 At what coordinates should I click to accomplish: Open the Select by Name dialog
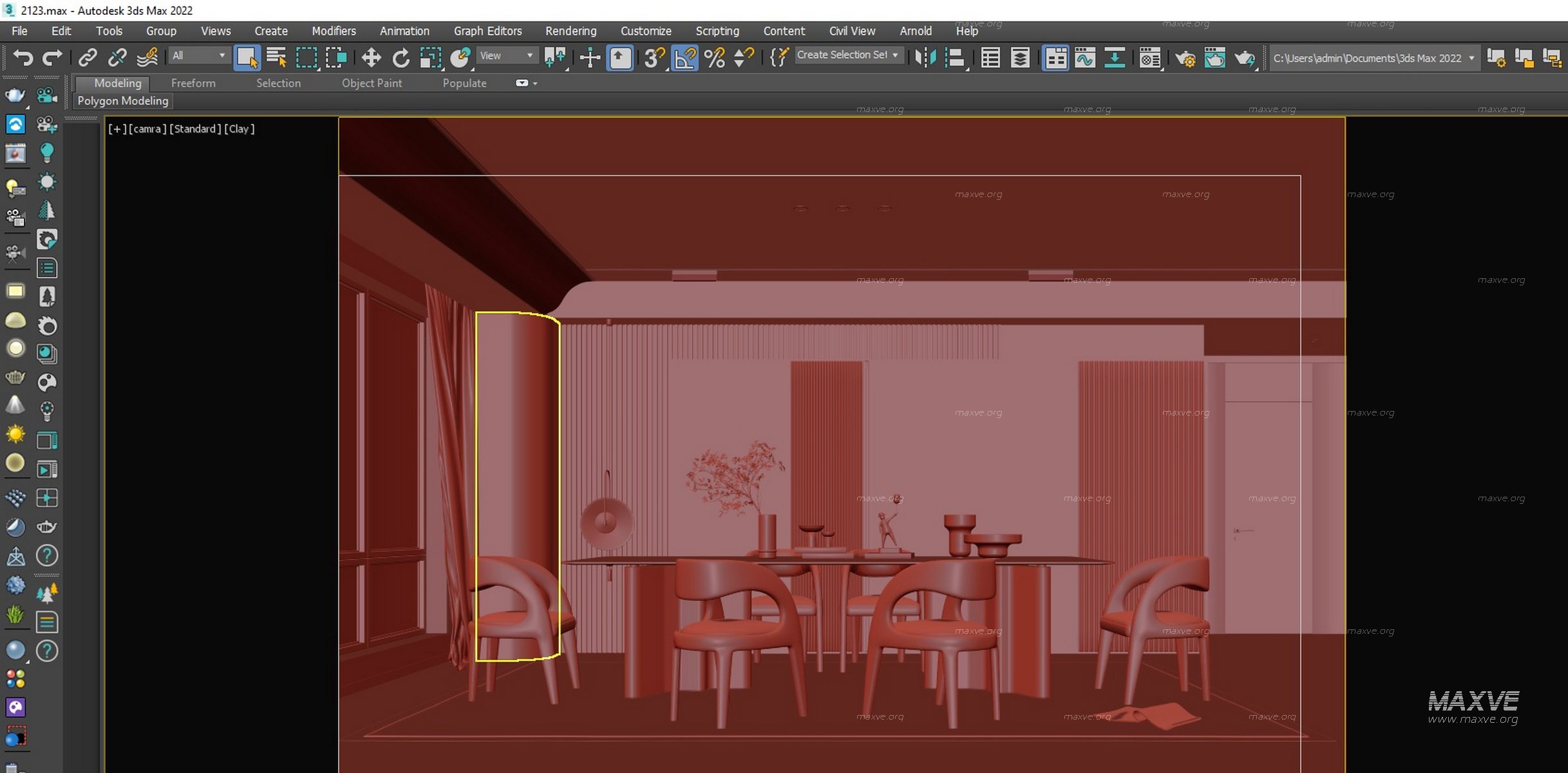click(x=277, y=57)
